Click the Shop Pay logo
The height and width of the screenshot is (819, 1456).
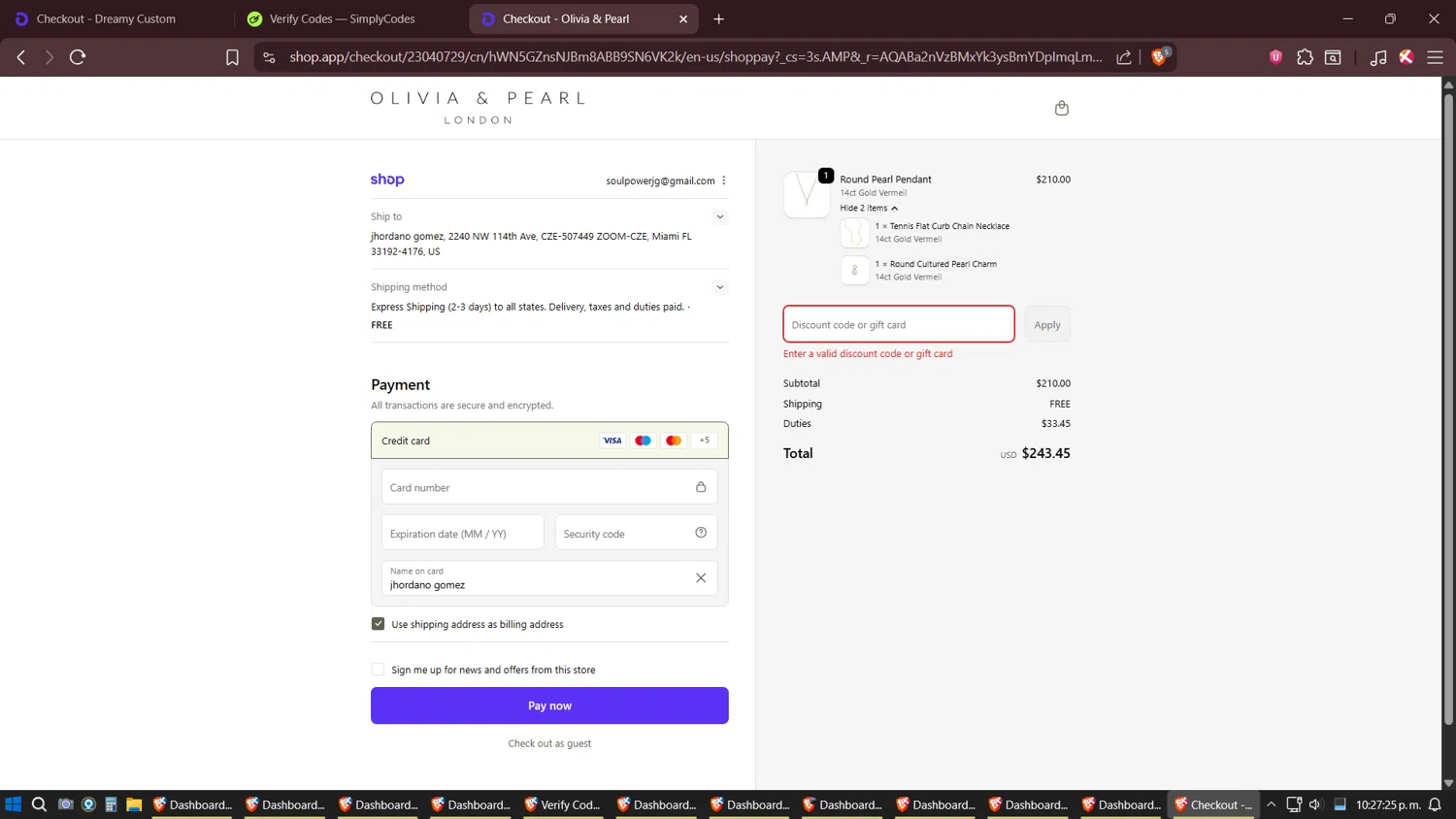pos(387,180)
